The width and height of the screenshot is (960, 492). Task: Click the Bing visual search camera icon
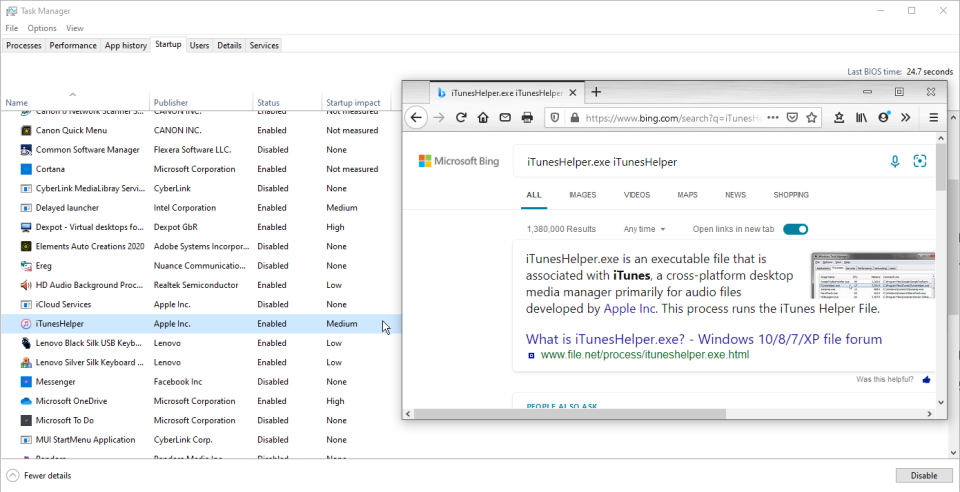click(x=920, y=162)
